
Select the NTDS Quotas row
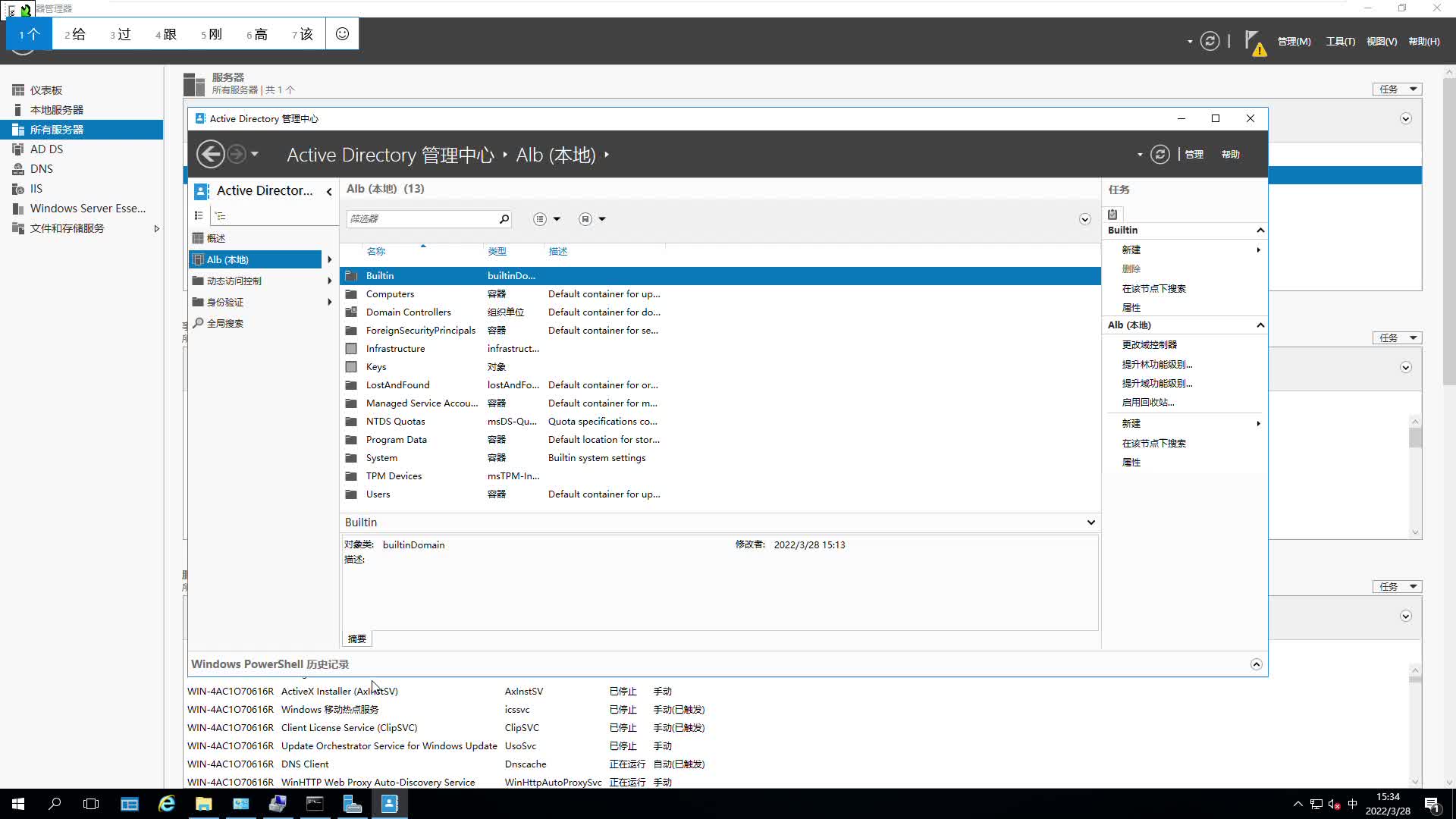pyautogui.click(x=720, y=422)
